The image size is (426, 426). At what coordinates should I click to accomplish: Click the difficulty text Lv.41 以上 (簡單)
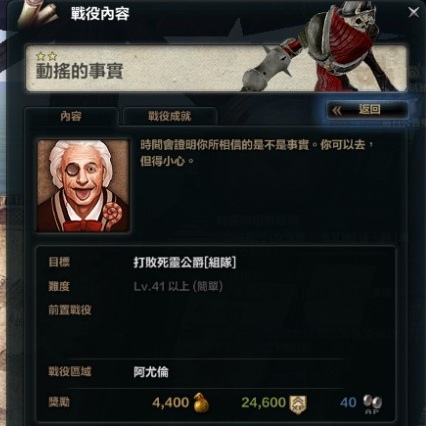point(178,287)
